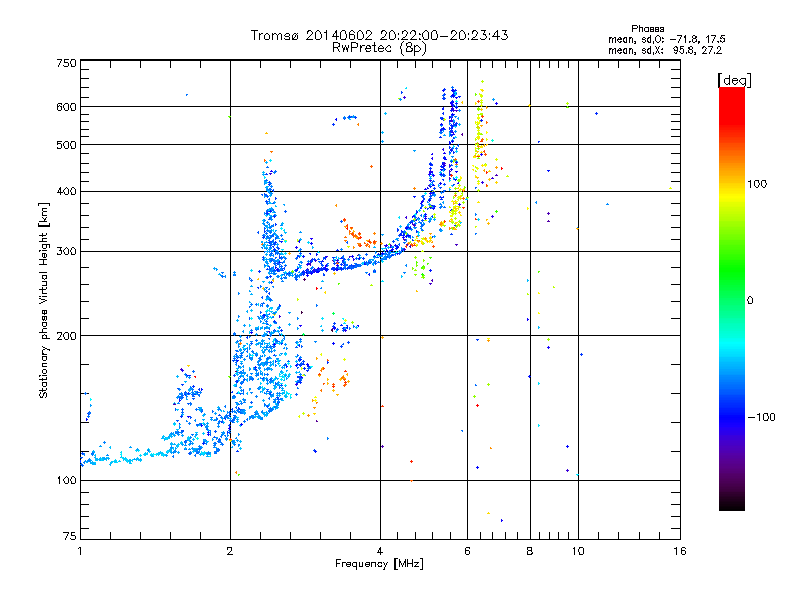Click the x-axis tick label '16'
This screenshot has width=800, height=600.
[x=680, y=551]
